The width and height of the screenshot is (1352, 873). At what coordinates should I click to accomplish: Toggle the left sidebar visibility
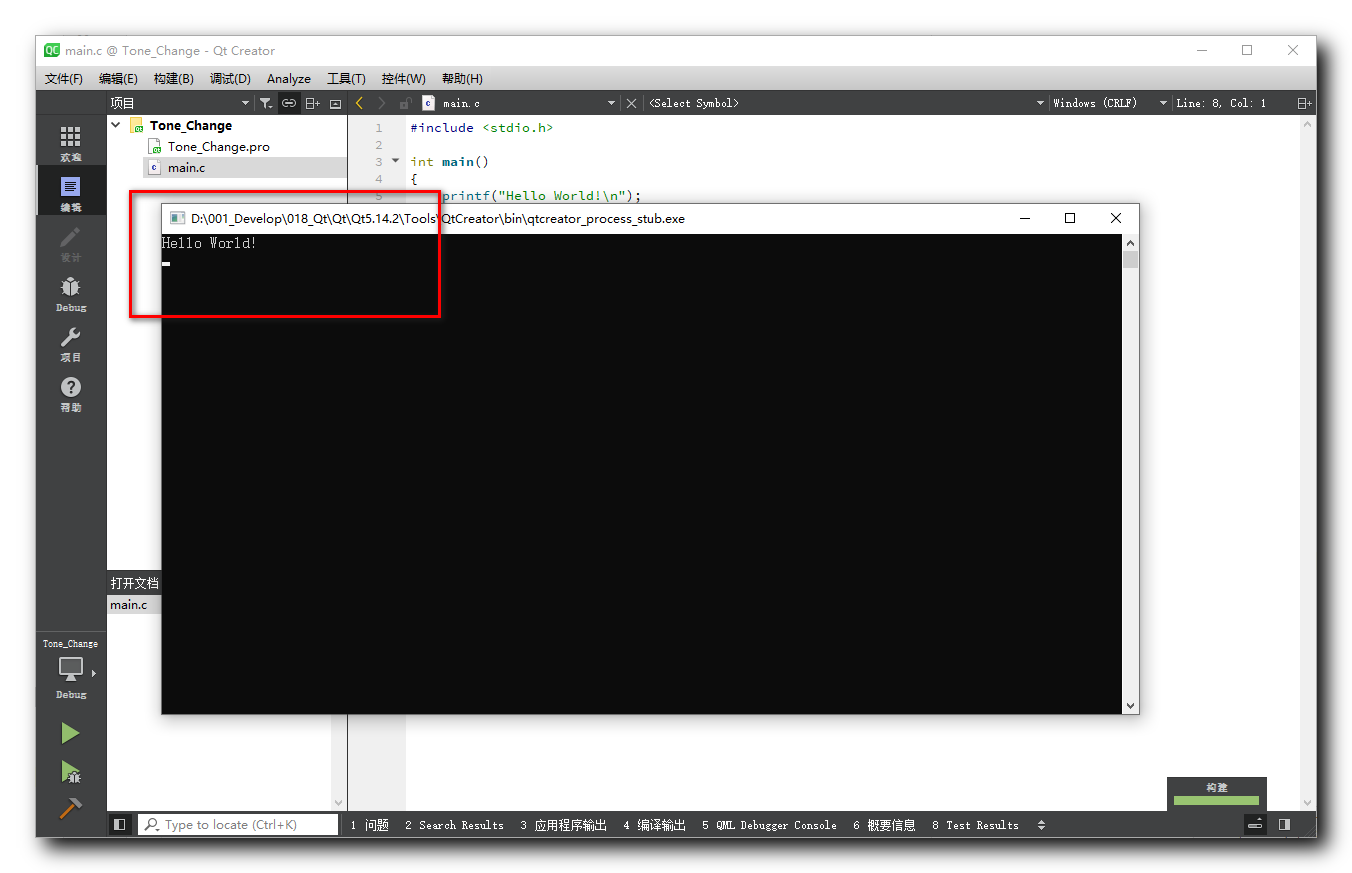[x=120, y=825]
